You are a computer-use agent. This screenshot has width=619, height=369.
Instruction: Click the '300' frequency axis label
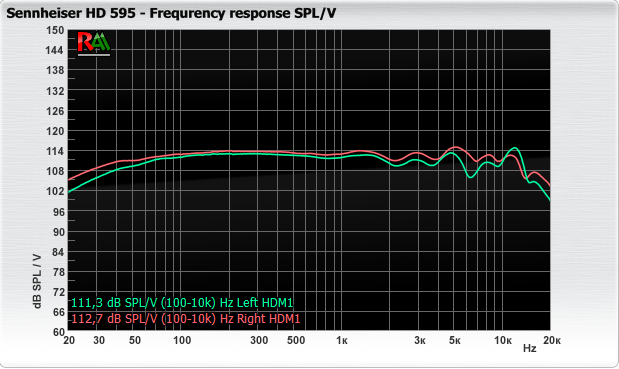pos(259,340)
